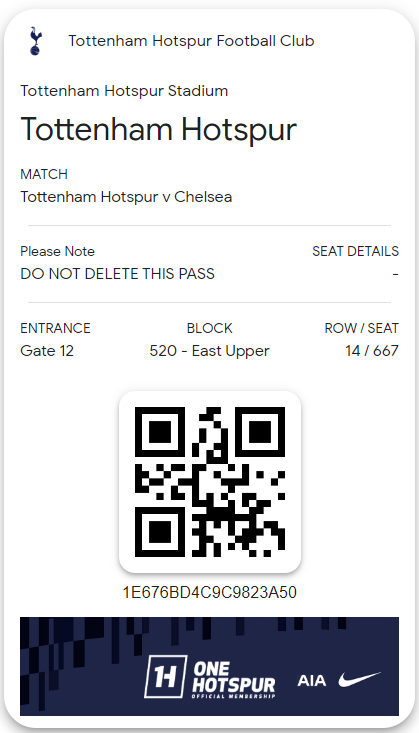Click the large Tottenham Hotspur title
Image resolution: width=419 pixels, height=733 pixels.
(159, 129)
